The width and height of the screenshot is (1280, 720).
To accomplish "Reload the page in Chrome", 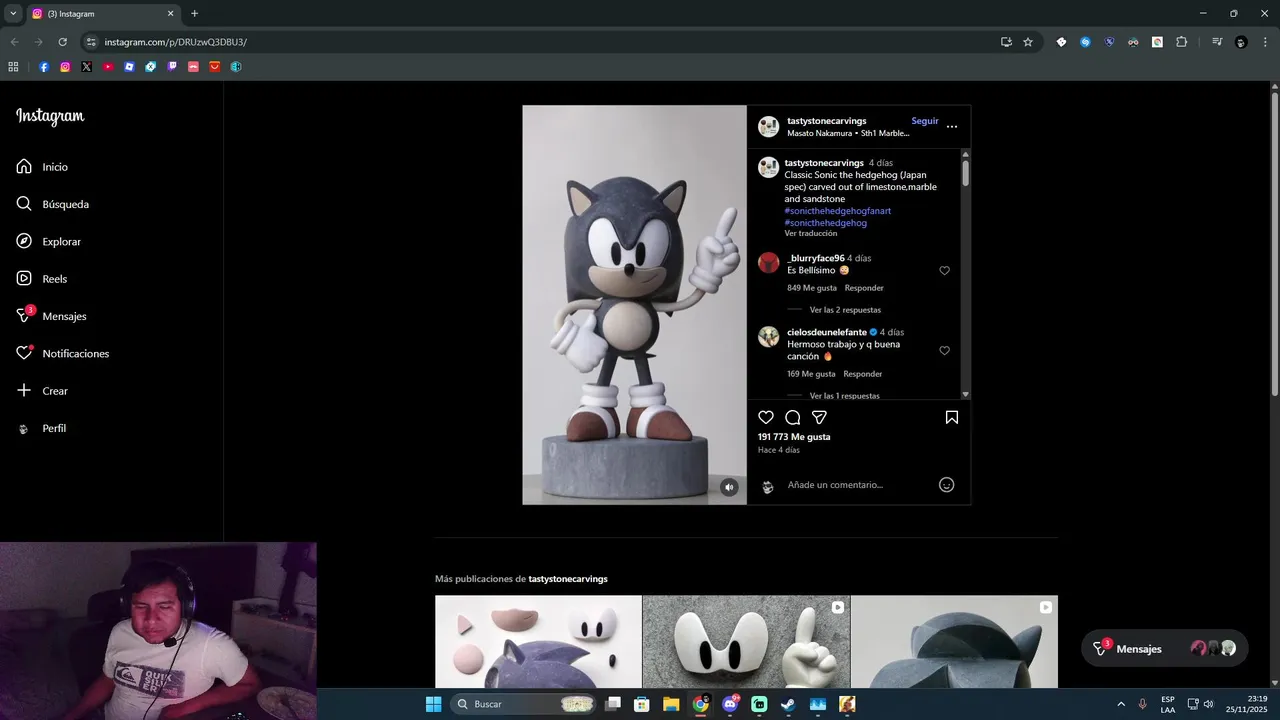I will click(x=62, y=42).
